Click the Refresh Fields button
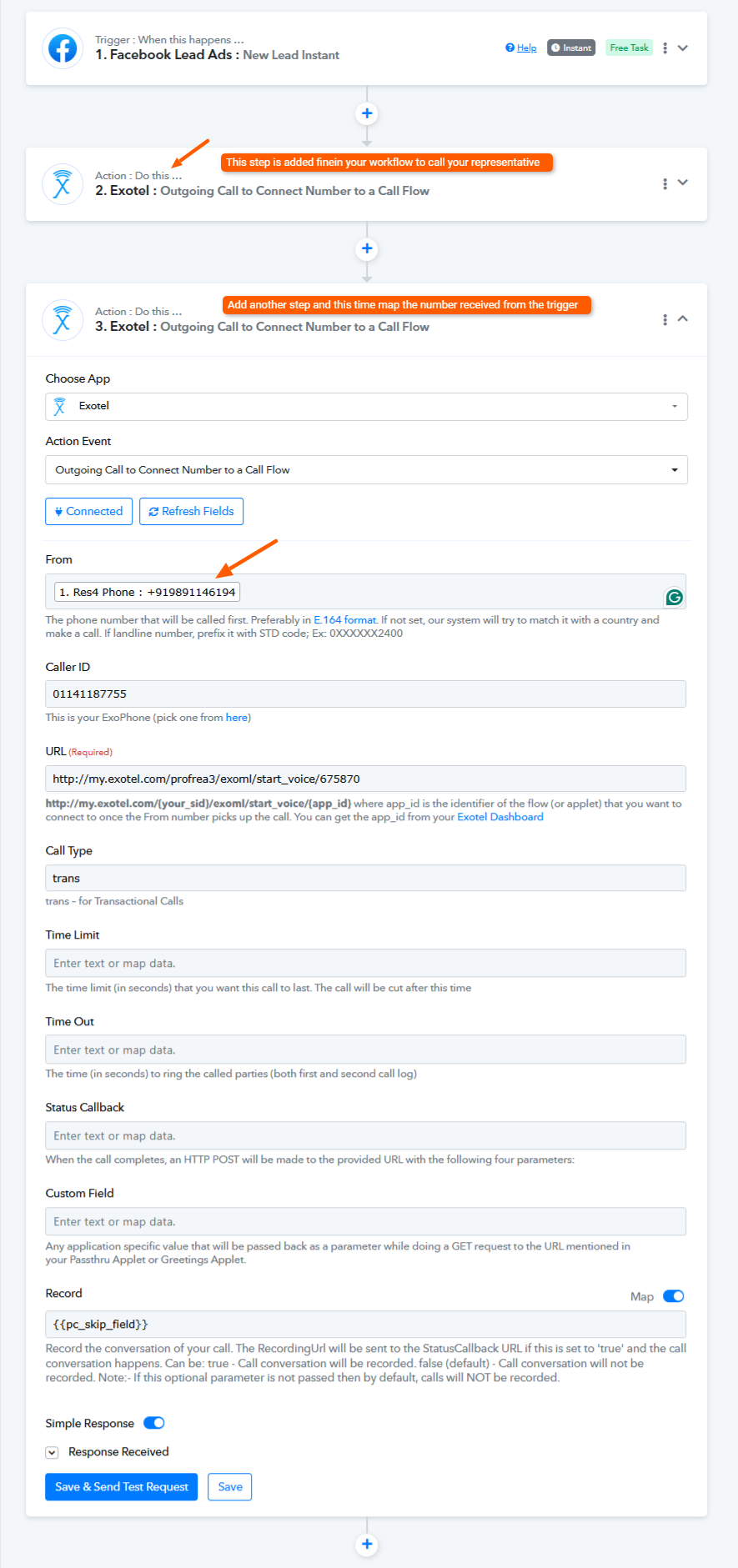738x1568 pixels. (x=191, y=512)
